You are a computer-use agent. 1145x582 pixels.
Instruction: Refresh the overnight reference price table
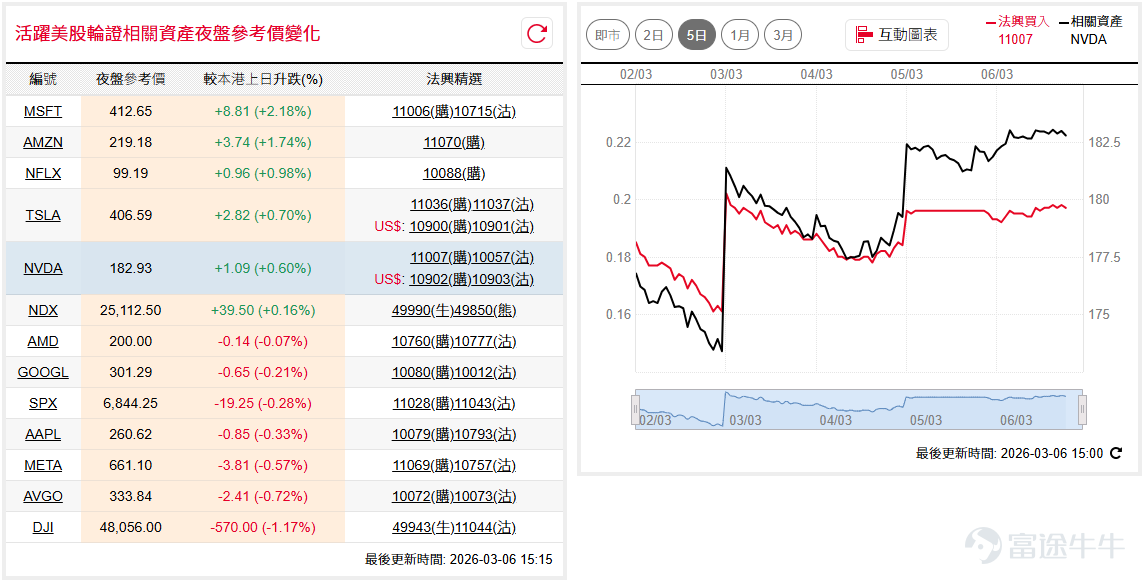(537, 34)
